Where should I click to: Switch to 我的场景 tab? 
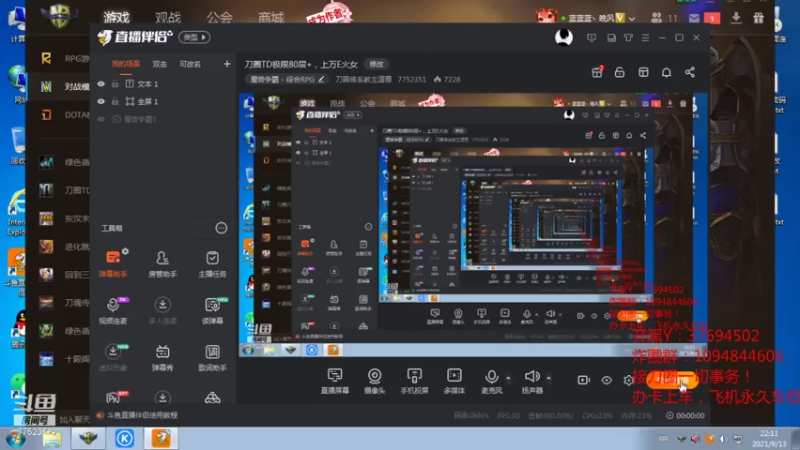[126, 64]
